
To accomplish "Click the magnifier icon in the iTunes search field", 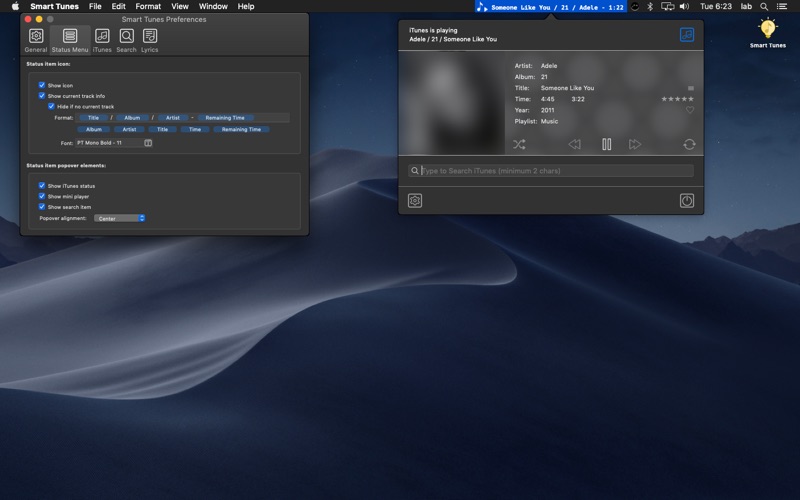I will 415,171.
